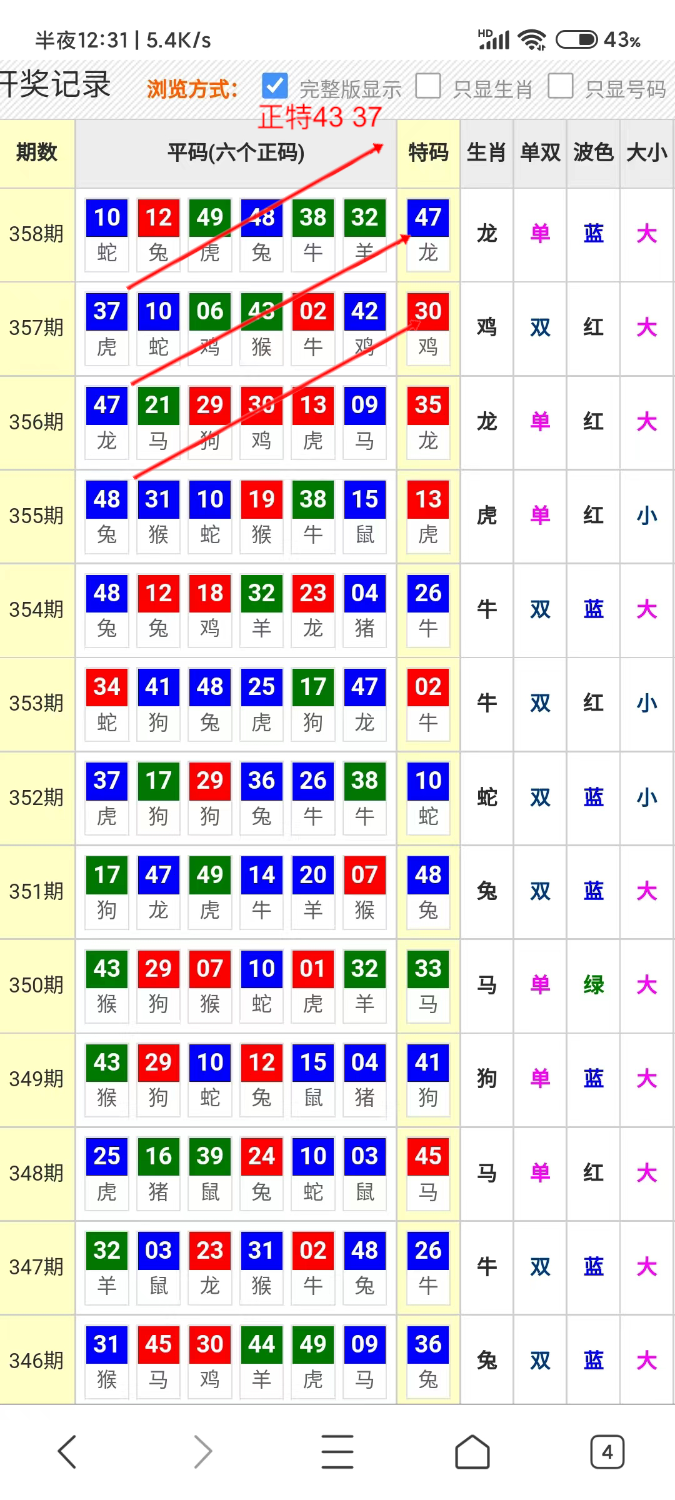Select the 346期 row label

coord(37,1361)
